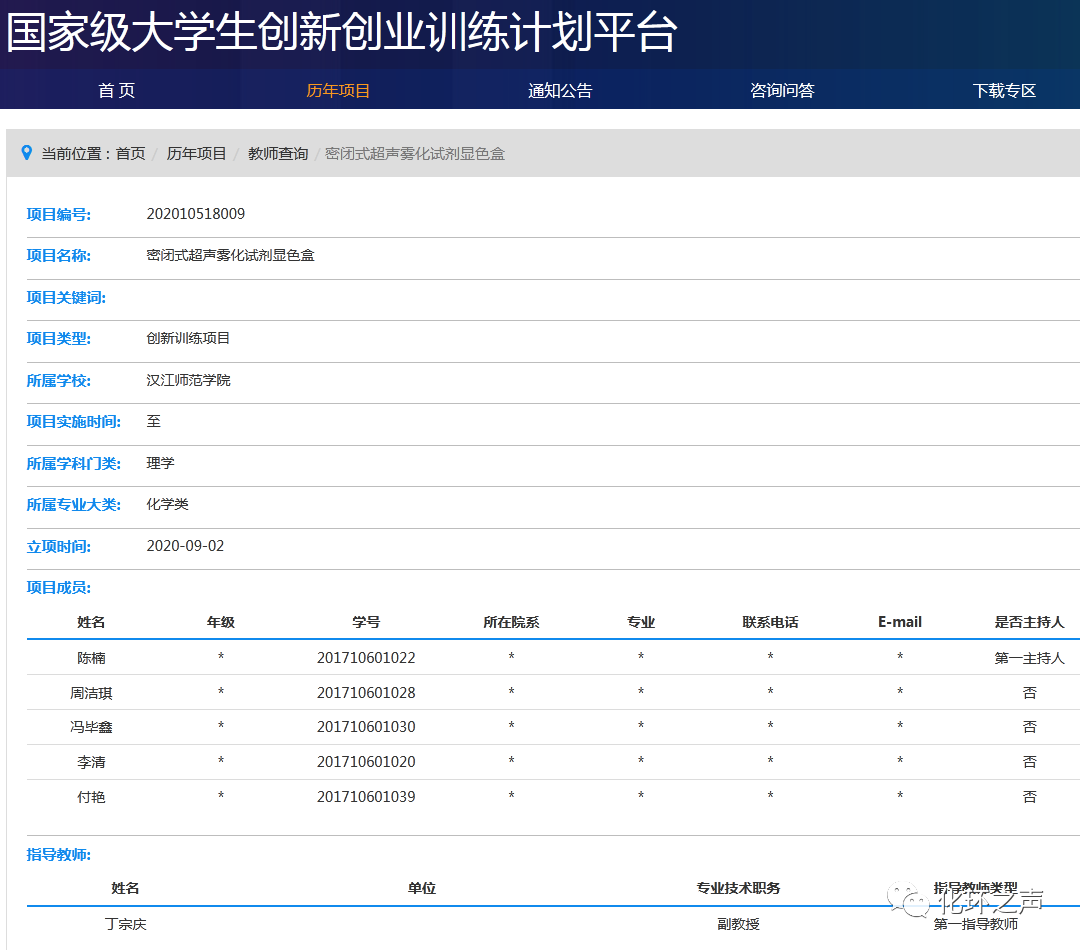This screenshot has width=1080, height=950.
Task: Click the 第一主持人 cell for 陈楠
Action: pos(1029,658)
